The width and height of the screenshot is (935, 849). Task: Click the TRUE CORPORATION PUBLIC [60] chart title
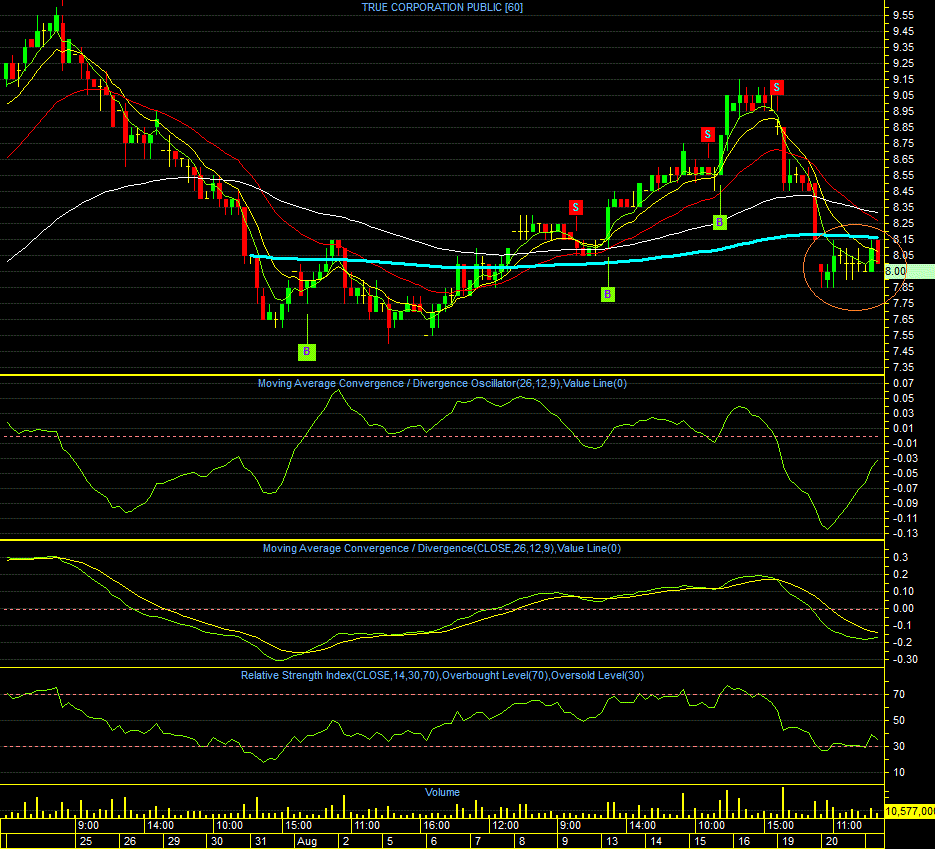point(442,7)
